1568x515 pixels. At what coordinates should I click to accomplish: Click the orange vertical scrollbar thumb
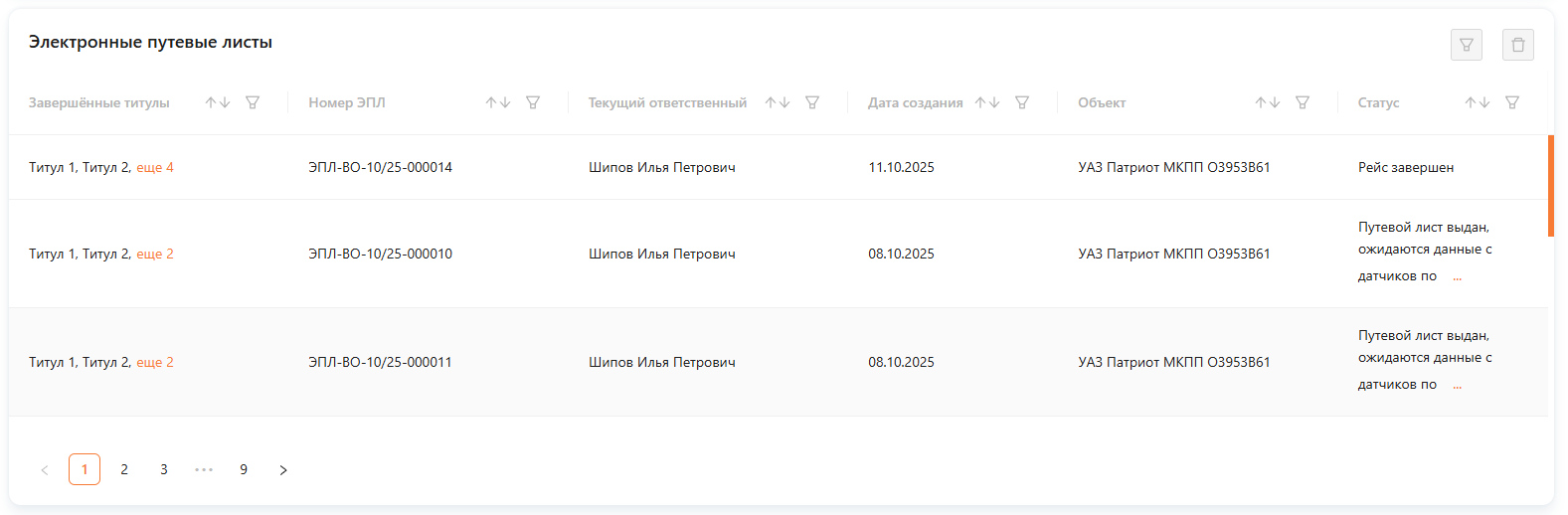tap(1551, 186)
